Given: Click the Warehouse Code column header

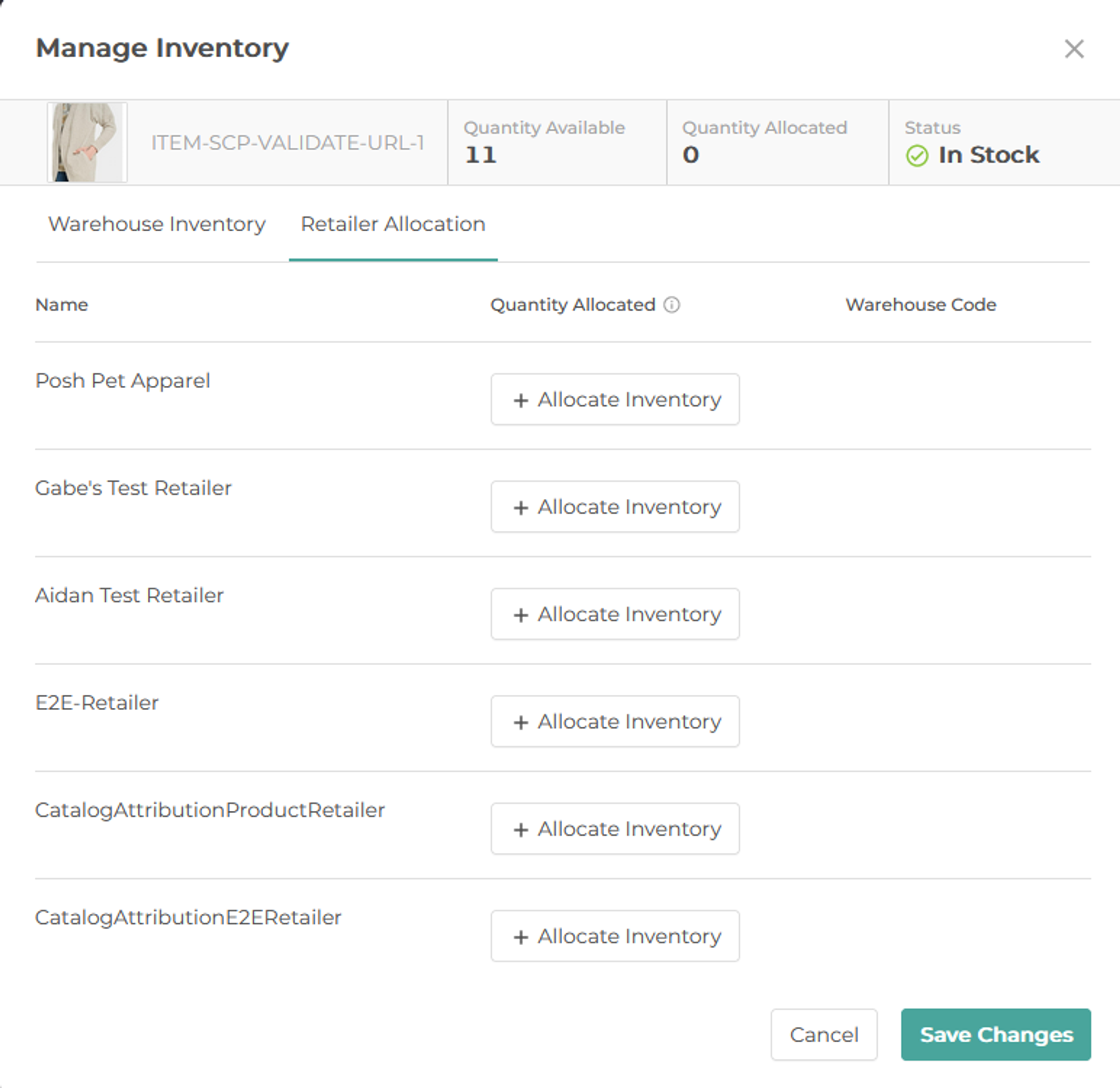Looking at the screenshot, I should (x=921, y=305).
